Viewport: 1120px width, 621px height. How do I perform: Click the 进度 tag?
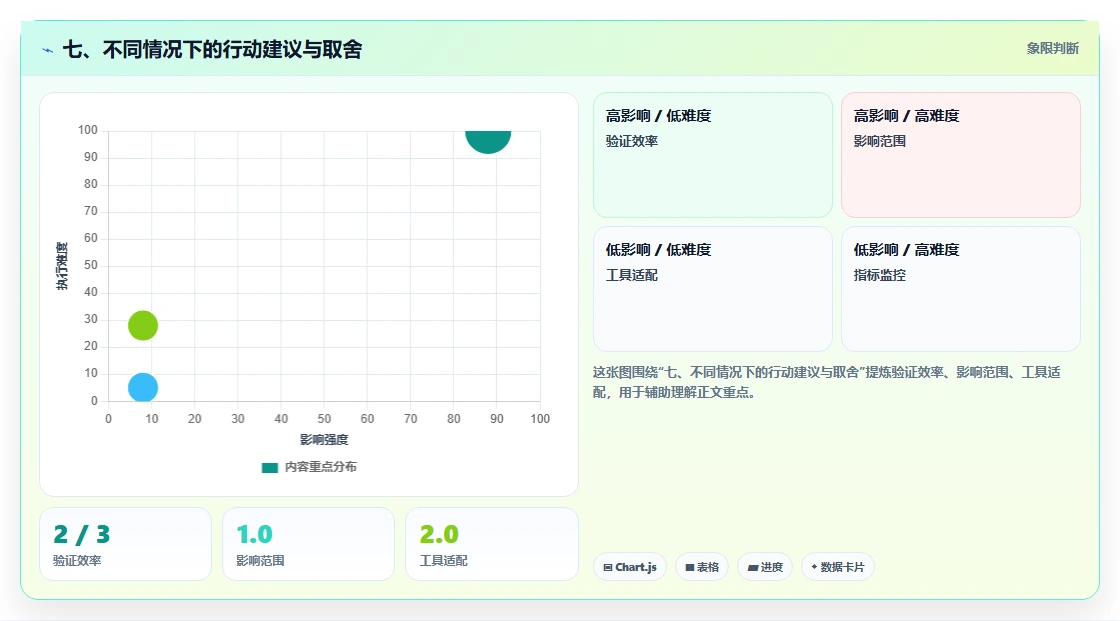tap(765, 567)
